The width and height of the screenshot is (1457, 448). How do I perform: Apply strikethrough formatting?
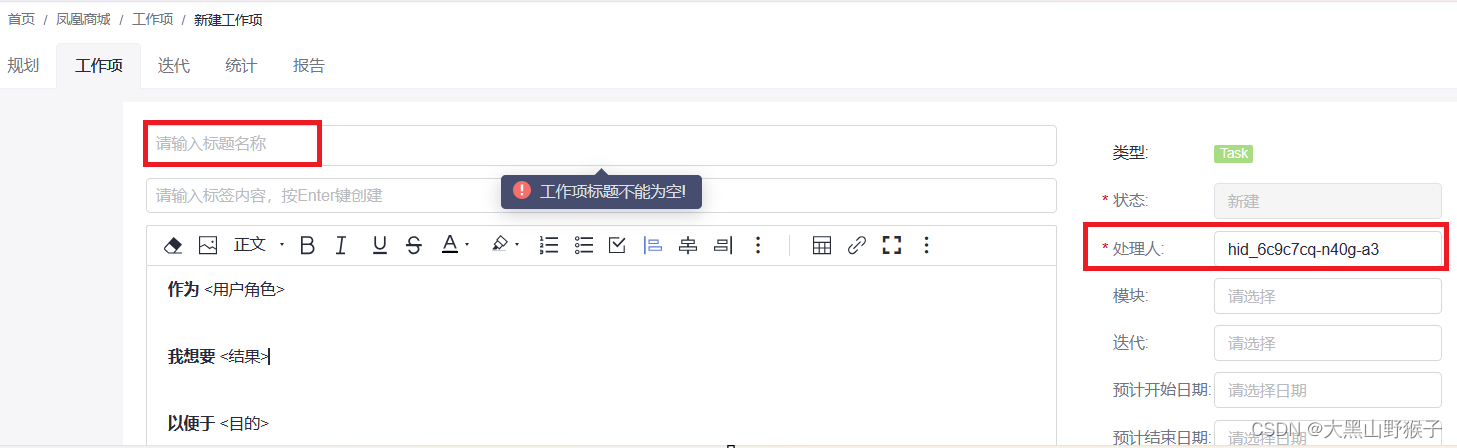414,245
